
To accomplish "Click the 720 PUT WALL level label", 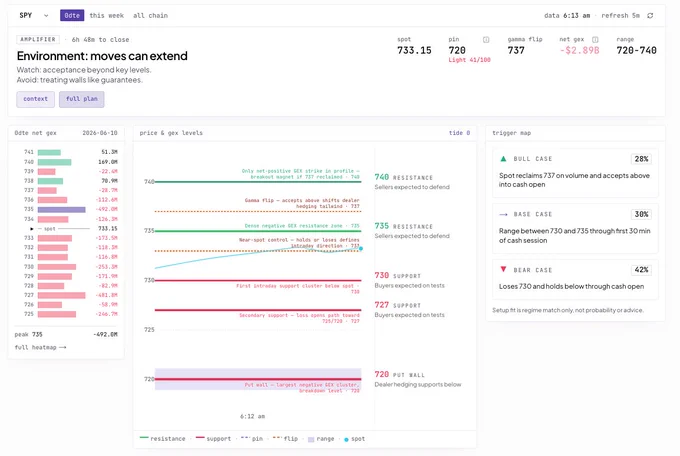I will (x=399, y=374).
